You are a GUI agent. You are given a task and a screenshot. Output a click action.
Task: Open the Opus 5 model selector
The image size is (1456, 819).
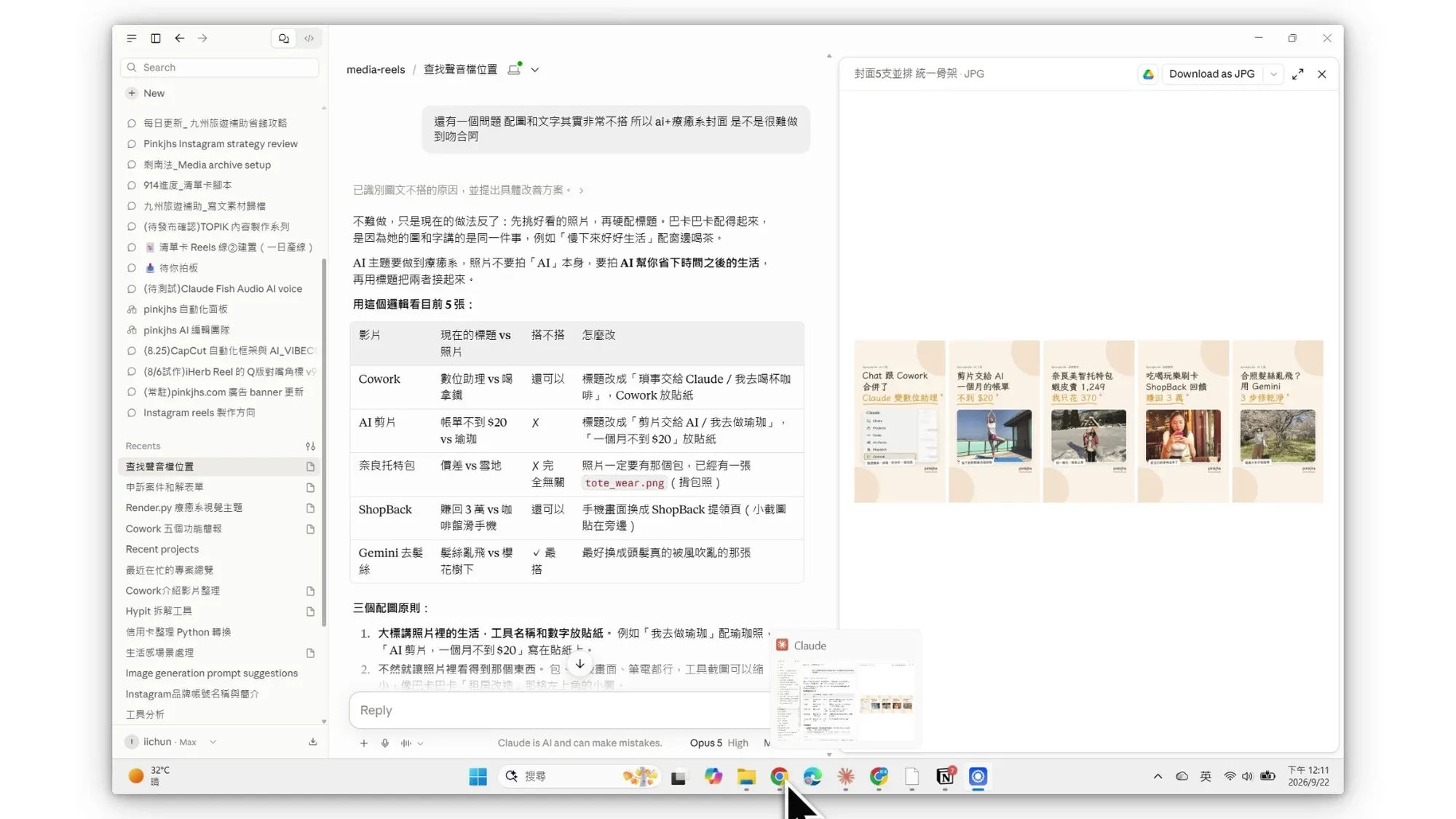[x=706, y=743]
